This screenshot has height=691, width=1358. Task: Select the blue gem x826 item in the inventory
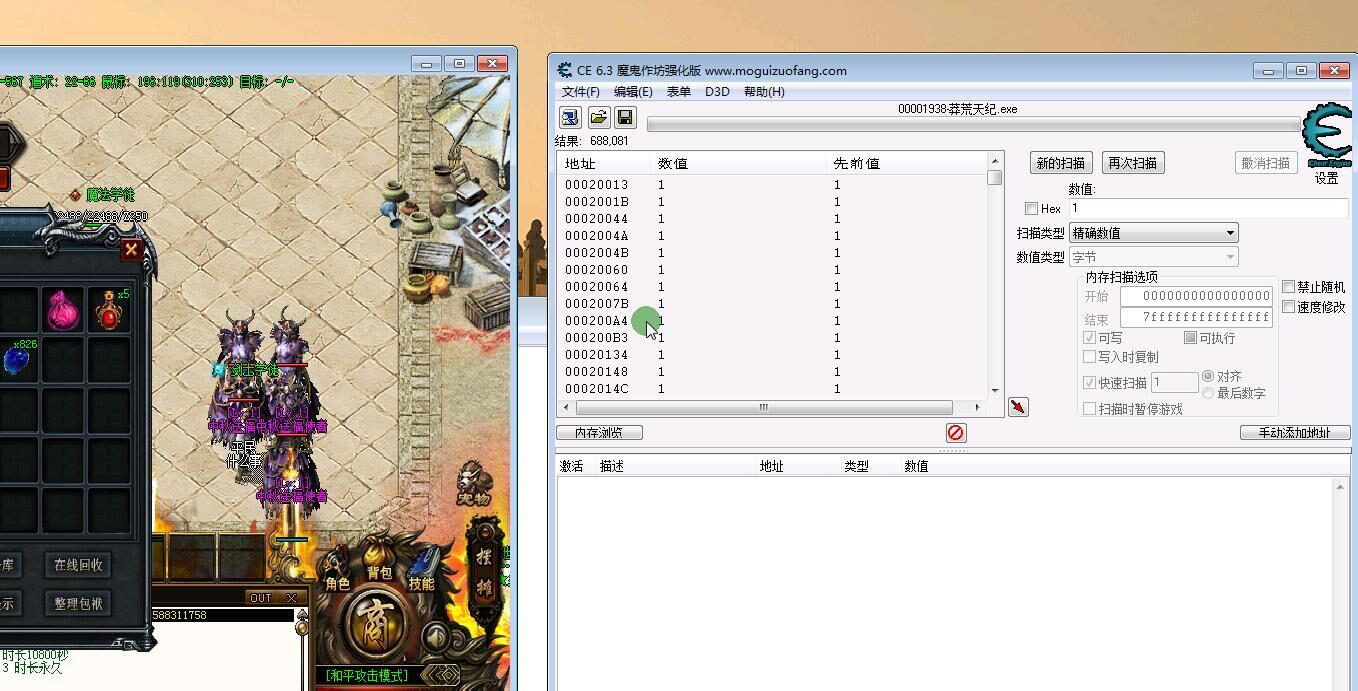17,358
